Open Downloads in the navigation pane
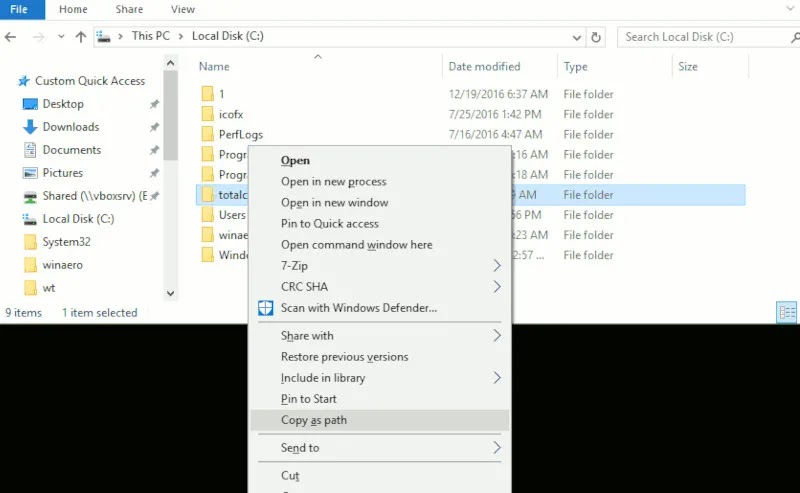800x493 pixels. click(x=71, y=127)
